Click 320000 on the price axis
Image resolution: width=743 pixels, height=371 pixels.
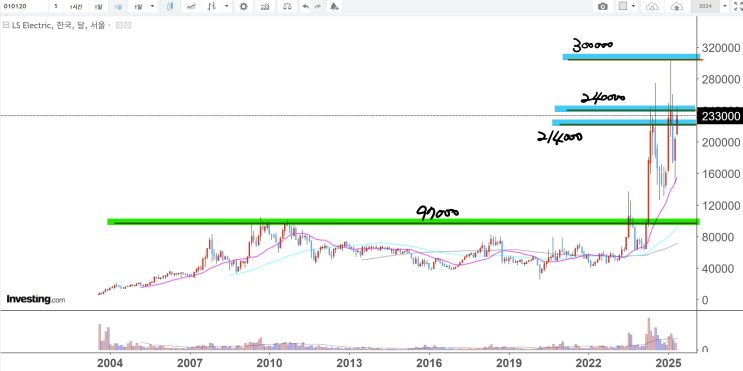click(x=720, y=47)
